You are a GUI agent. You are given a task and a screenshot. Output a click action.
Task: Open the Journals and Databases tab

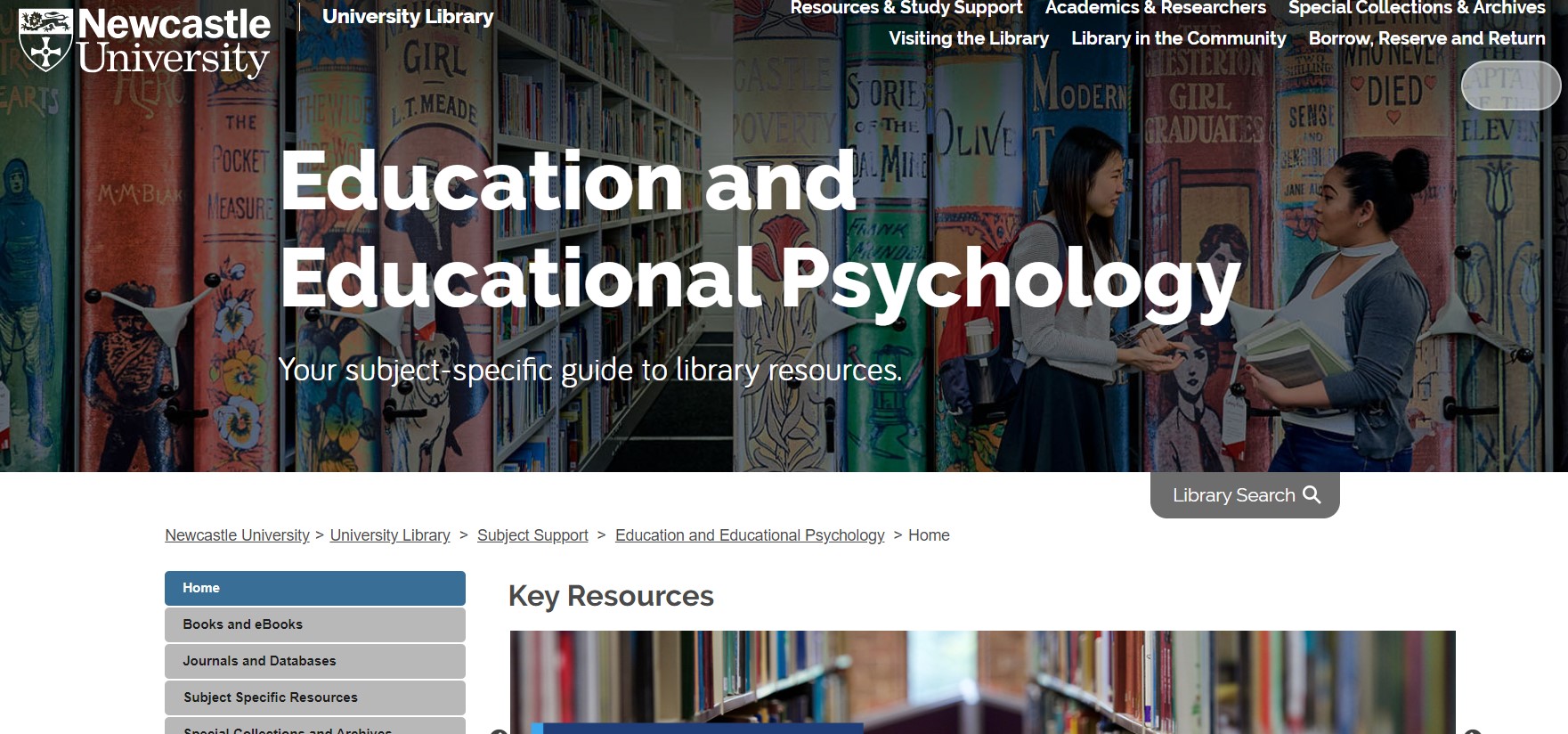314,661
